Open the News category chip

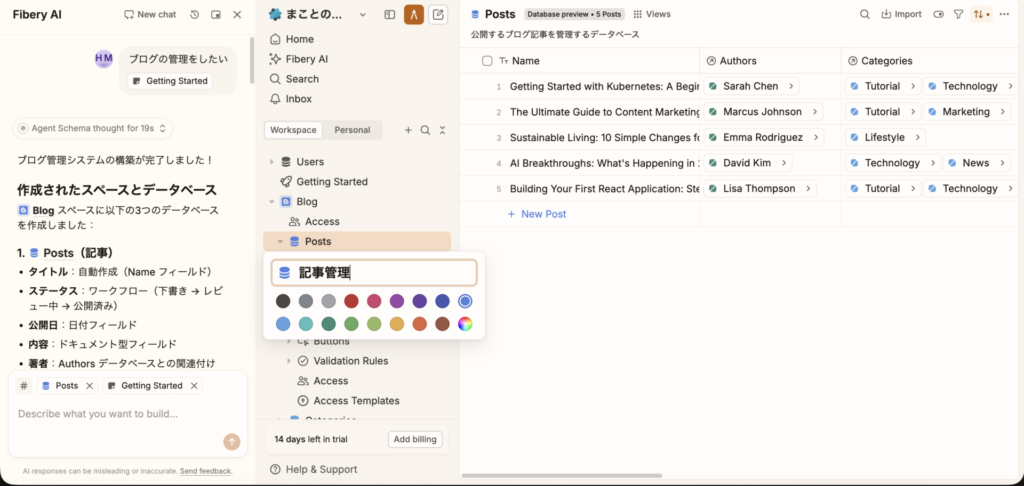coord(977,163)
